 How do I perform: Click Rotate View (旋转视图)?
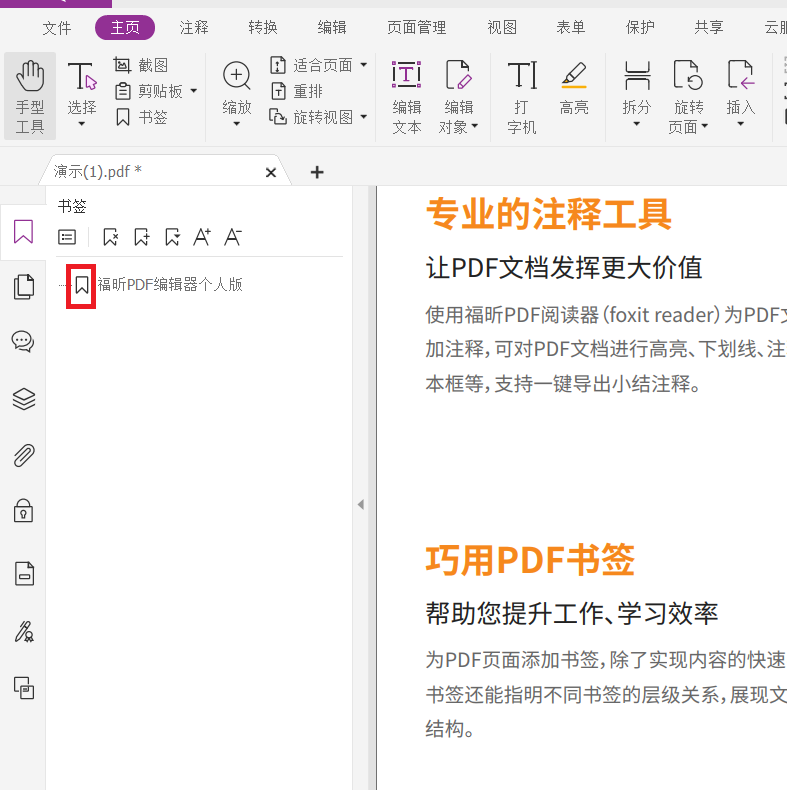tap(311, 117)
